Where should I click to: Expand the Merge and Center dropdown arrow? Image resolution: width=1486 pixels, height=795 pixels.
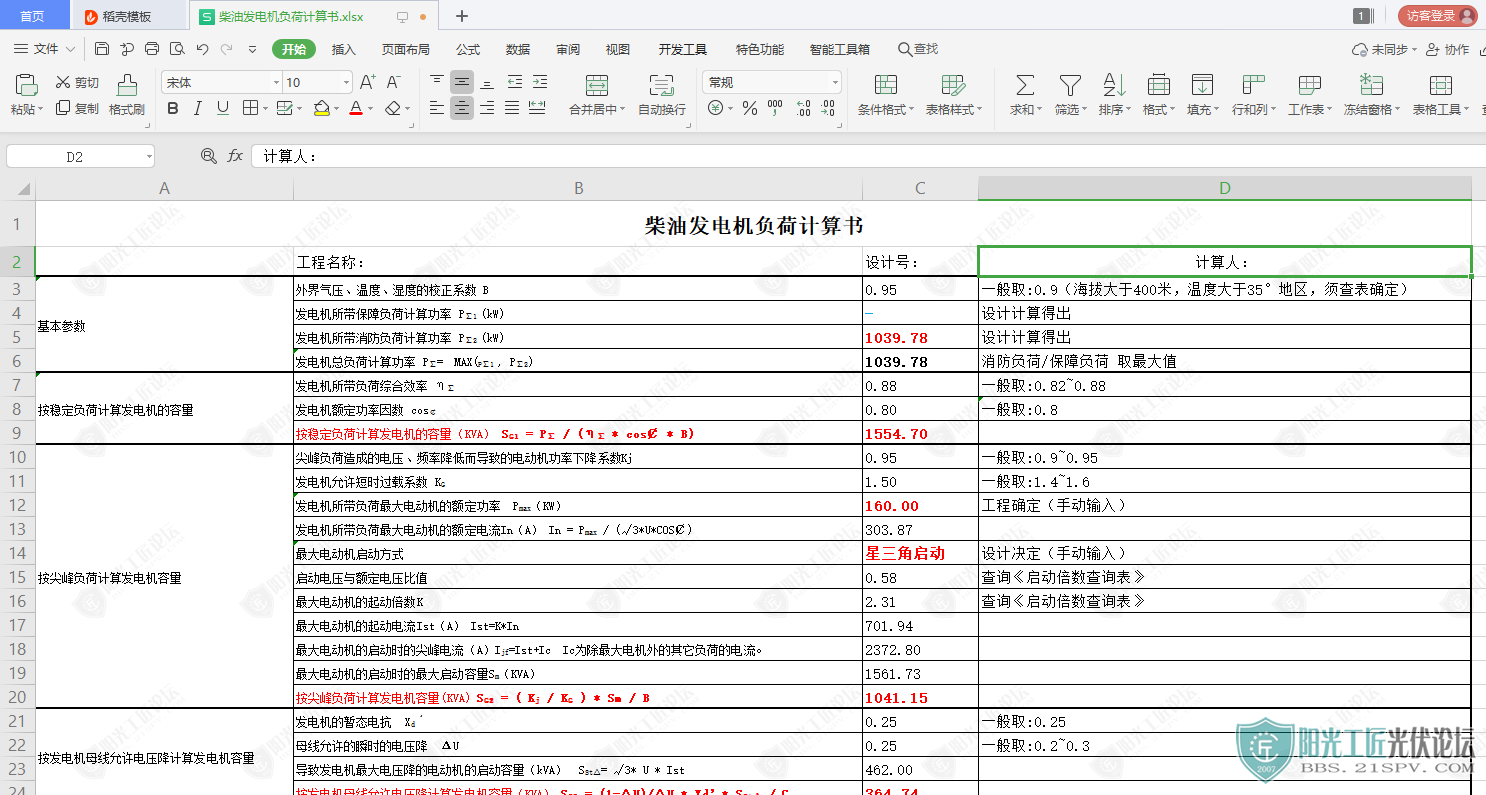tap(623, 110)
